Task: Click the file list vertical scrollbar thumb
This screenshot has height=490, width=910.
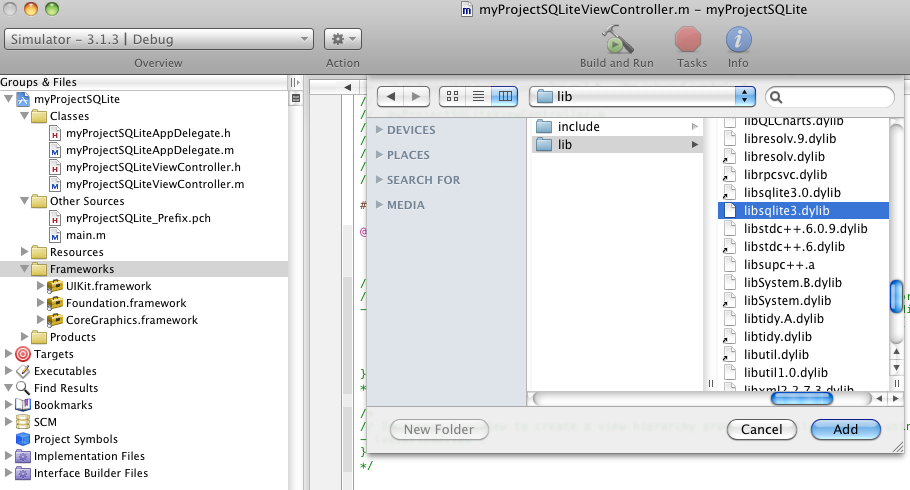Action: point(896,296)
